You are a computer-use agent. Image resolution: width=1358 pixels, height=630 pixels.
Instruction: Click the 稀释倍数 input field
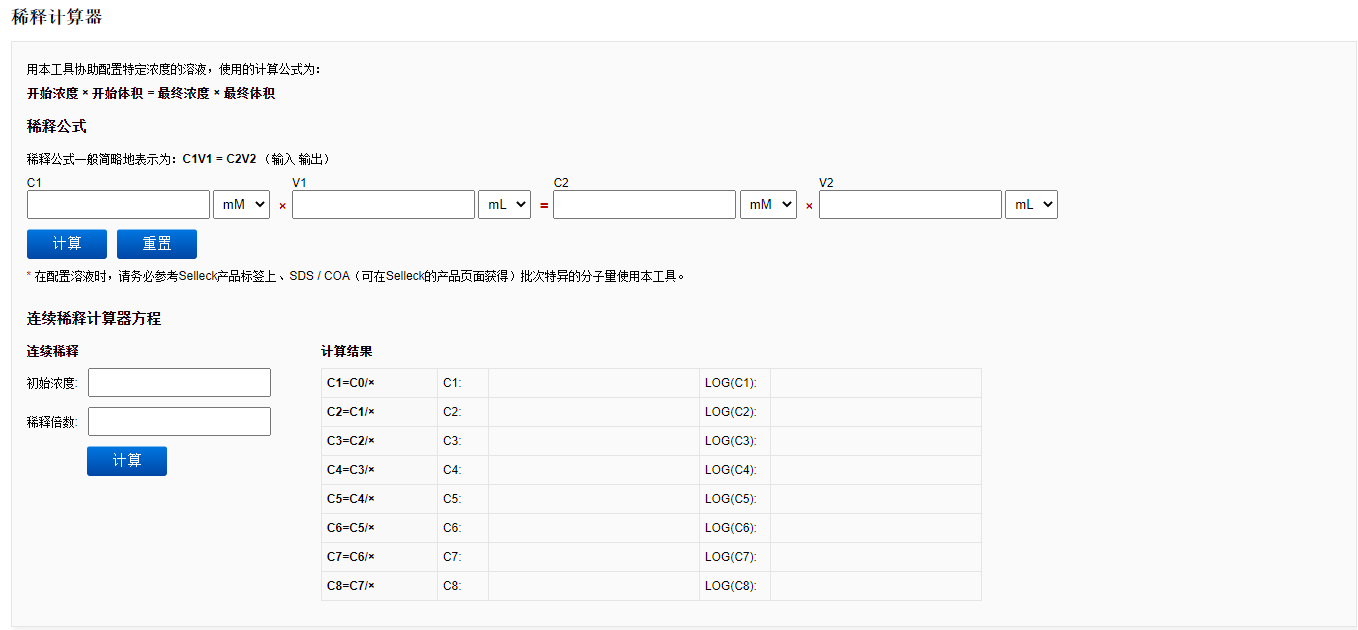[178, 421]
